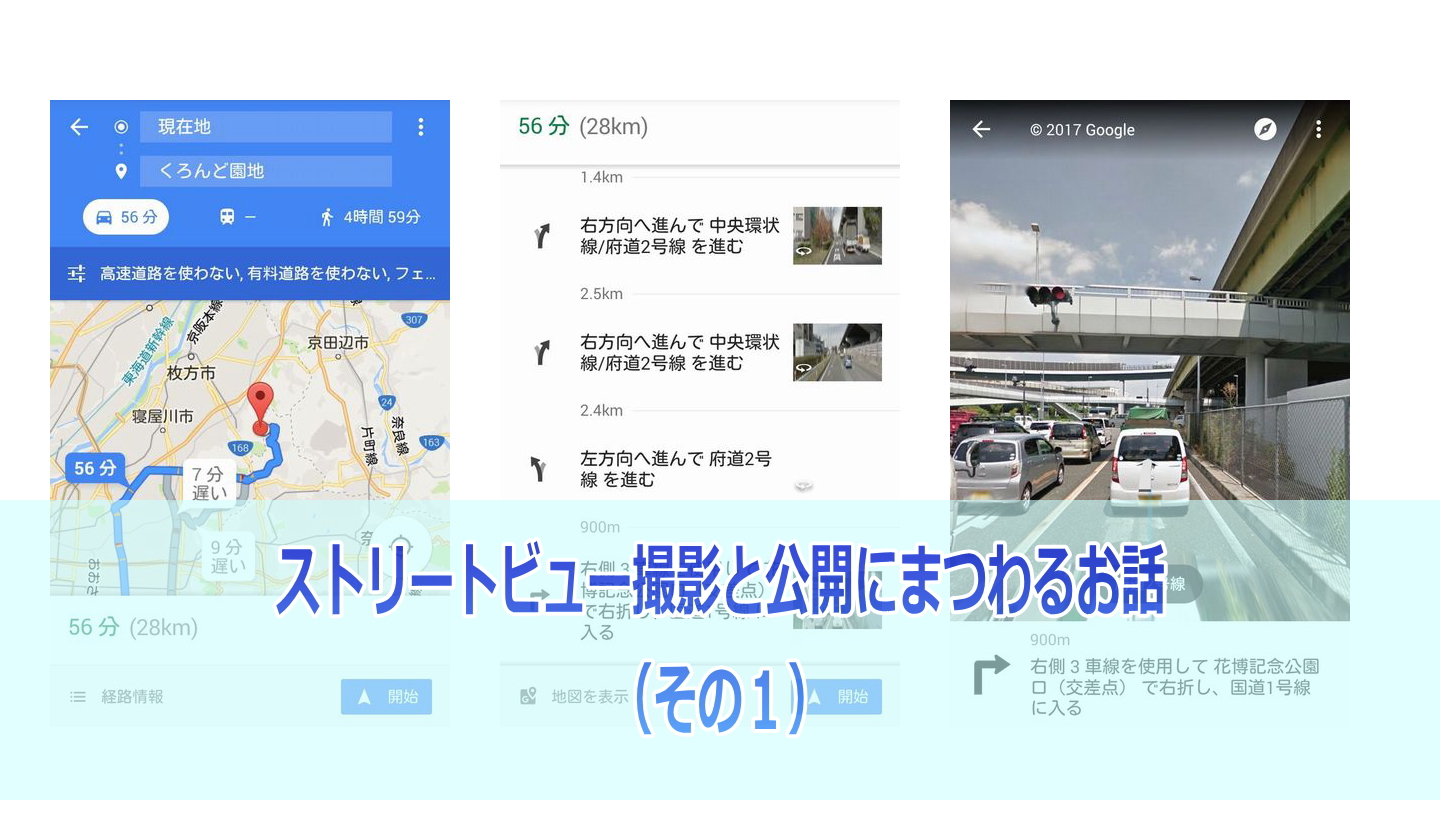Tap the second 右方向へ進んで 中央環状線 step
Image resolution: width=1440 pixels, height=820 pixels.
[x=679, y=352]
